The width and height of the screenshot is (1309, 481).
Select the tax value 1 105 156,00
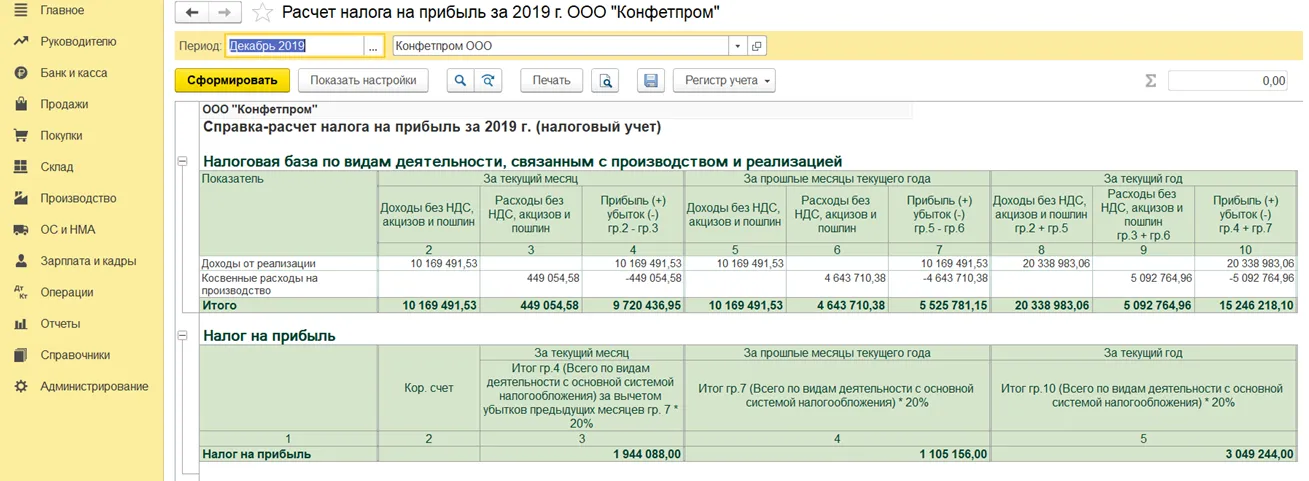[x=837, y=454]
